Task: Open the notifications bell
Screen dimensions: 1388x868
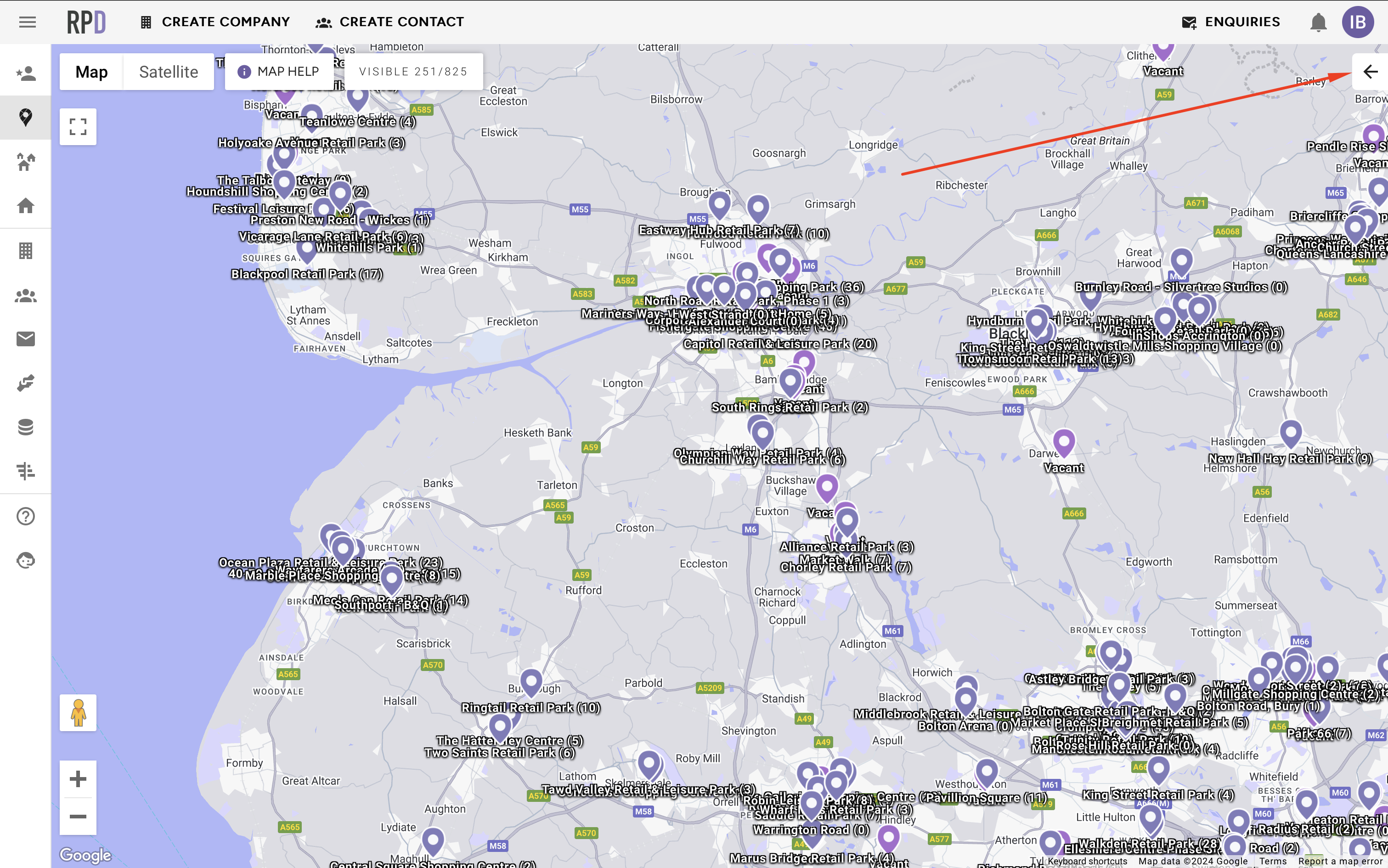Action: pyautogui.click(x=1318, y=22)
